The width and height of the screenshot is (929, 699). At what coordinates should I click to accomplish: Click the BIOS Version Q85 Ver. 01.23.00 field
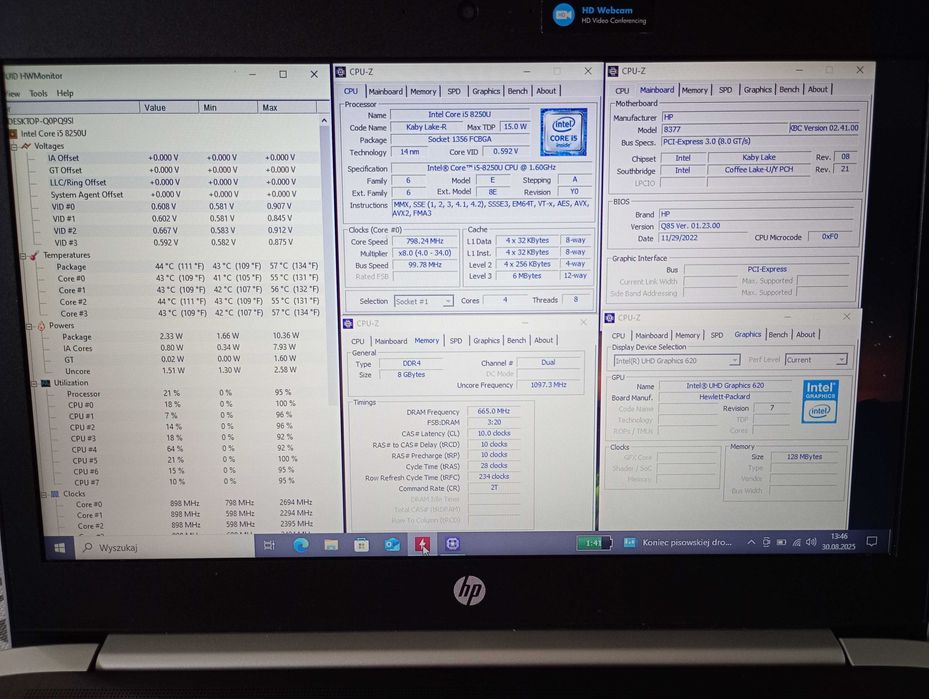point(756,226)
